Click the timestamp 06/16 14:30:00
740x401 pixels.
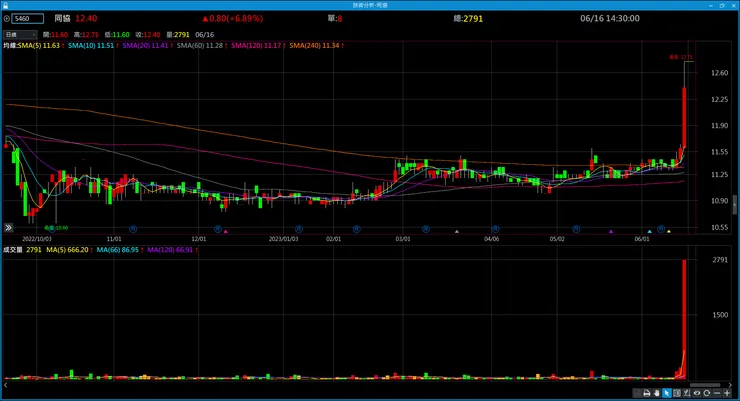pos(610,18)
